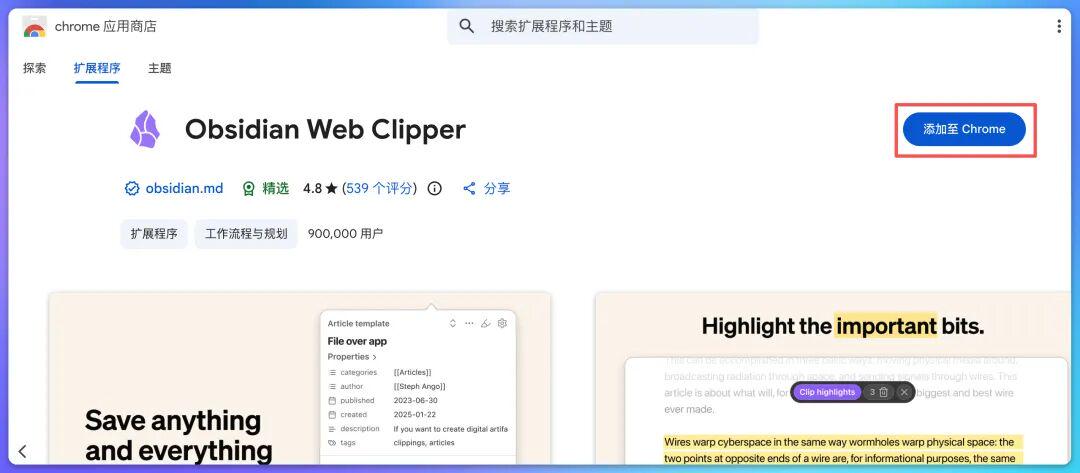Screen dimensions: 1080x473
Task: Click the tags property tag icon
Action: coord(332,443)
